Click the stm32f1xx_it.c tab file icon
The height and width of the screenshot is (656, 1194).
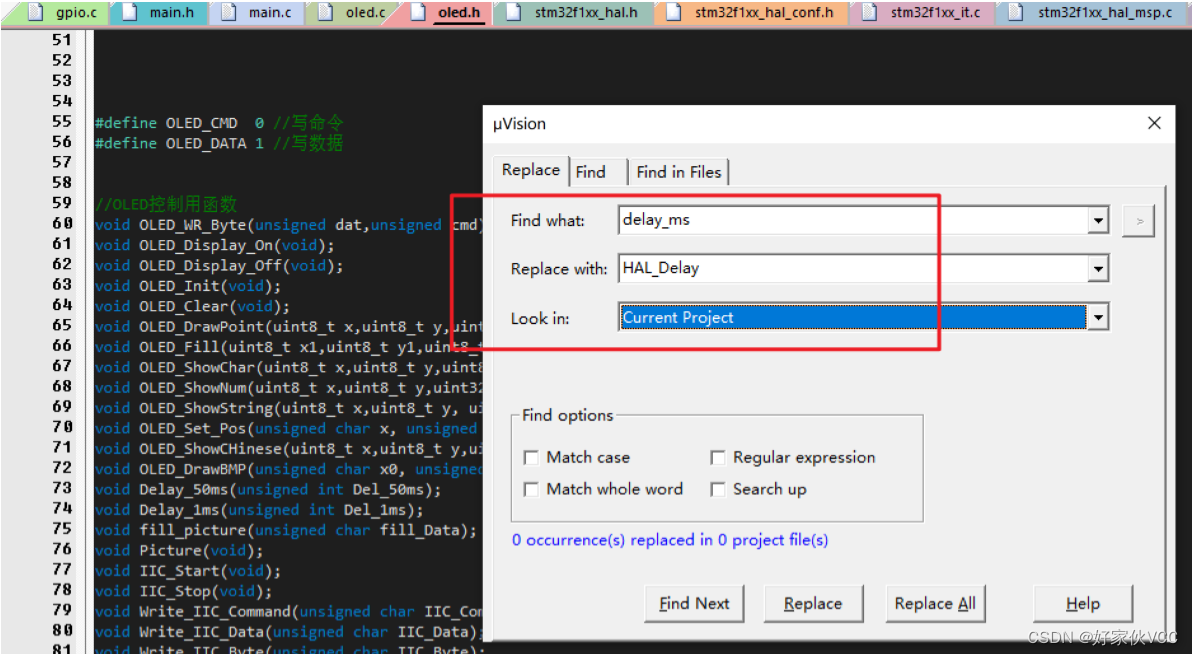pos(870,12)
